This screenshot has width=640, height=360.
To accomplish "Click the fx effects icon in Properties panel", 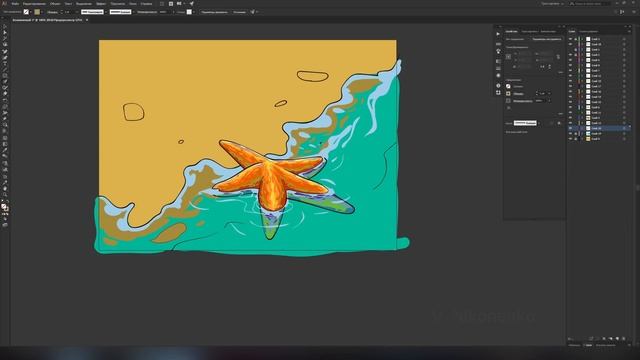I will click(x=509, y=108).
